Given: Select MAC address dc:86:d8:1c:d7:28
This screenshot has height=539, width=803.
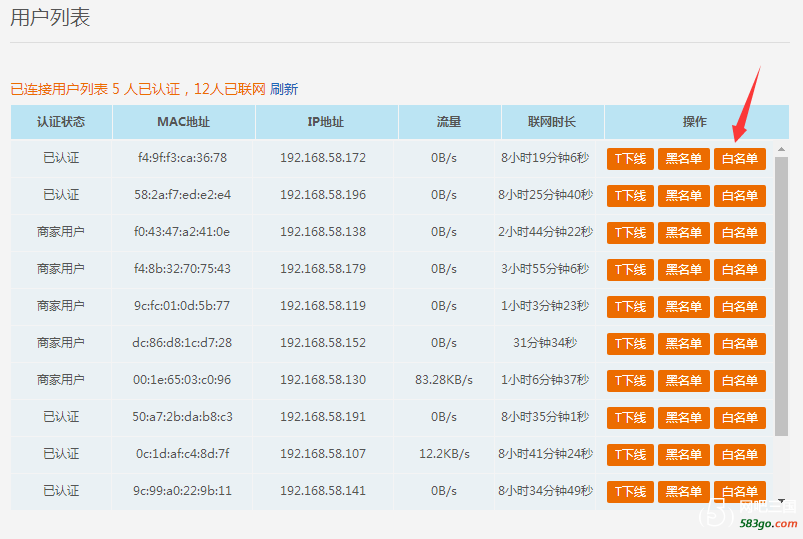Looking at the screenshot, I should click(x=182, y=342).
